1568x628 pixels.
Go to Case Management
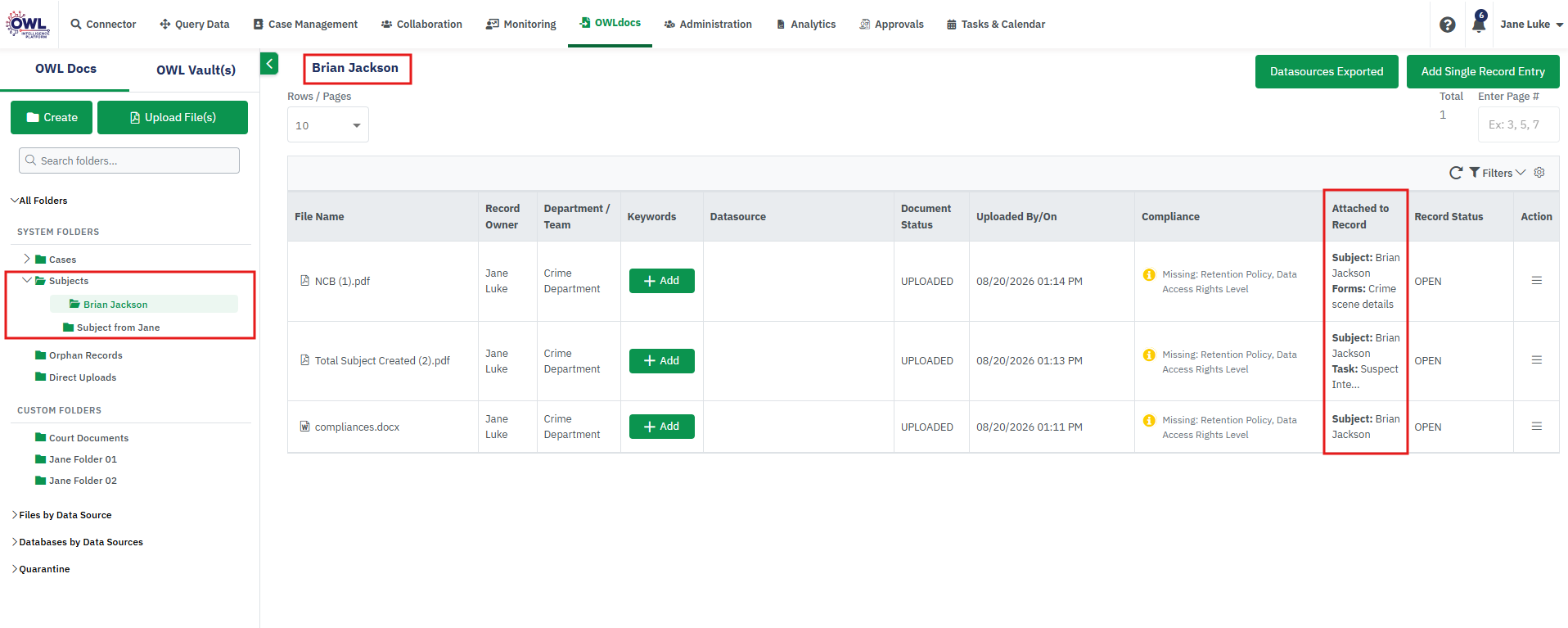305,25
